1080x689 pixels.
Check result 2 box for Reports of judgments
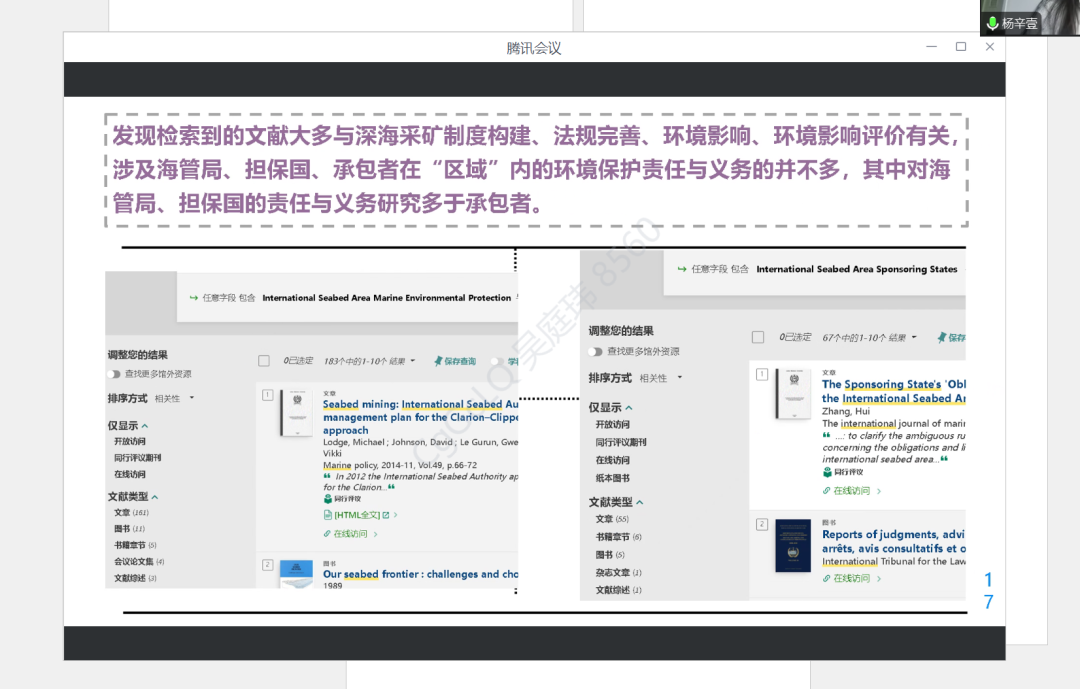[x=762, y=524]
